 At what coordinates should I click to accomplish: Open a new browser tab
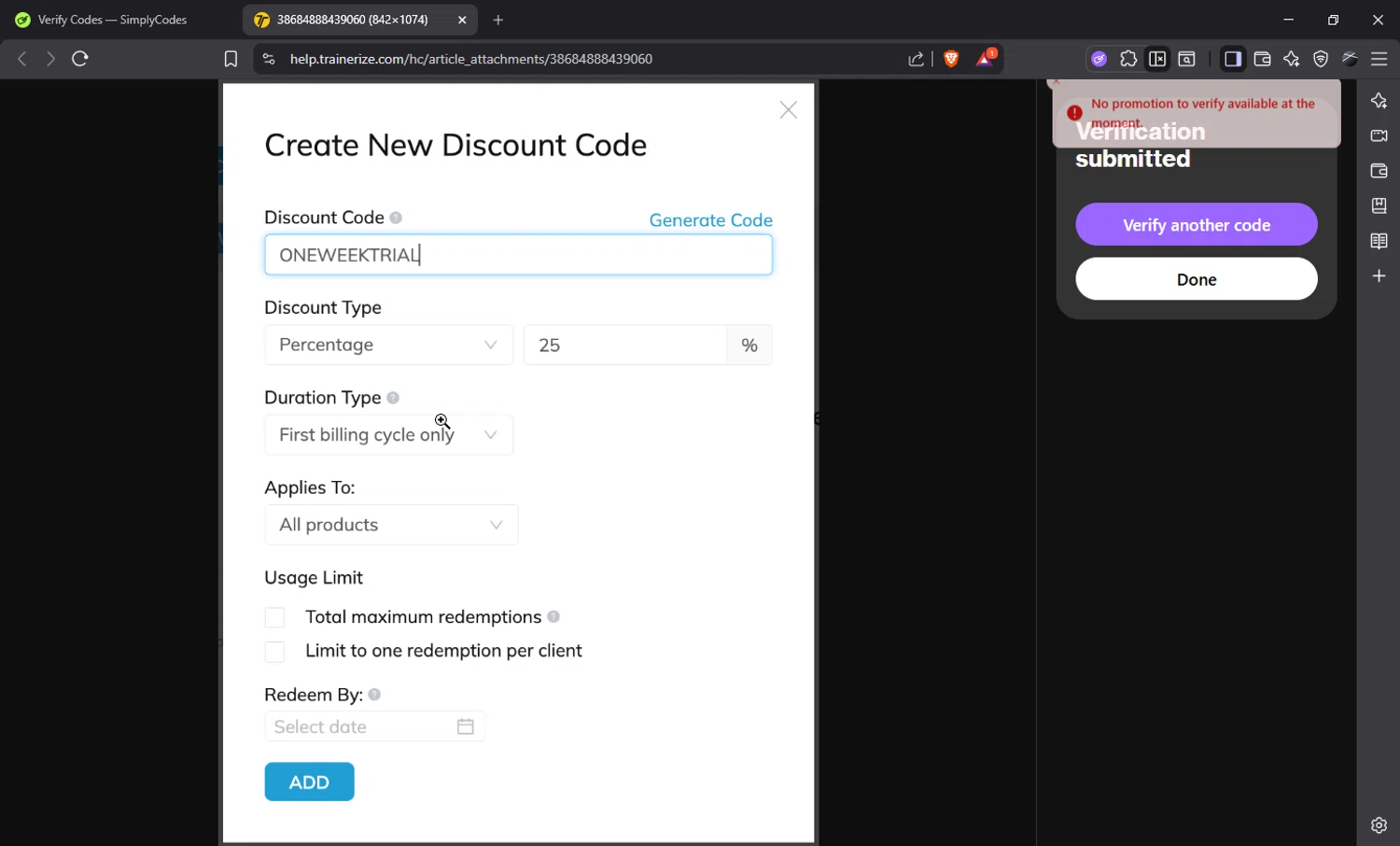(498, 20)
